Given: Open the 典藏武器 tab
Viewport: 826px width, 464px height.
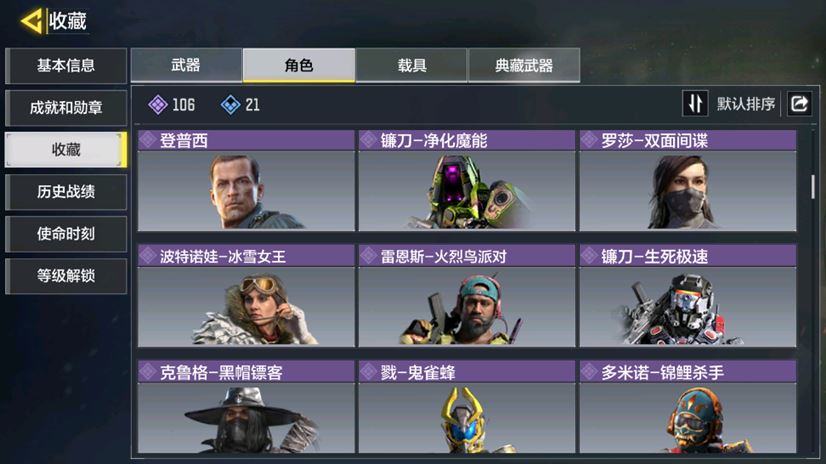Looking at the screenshot, I should [x=524, y=65].
